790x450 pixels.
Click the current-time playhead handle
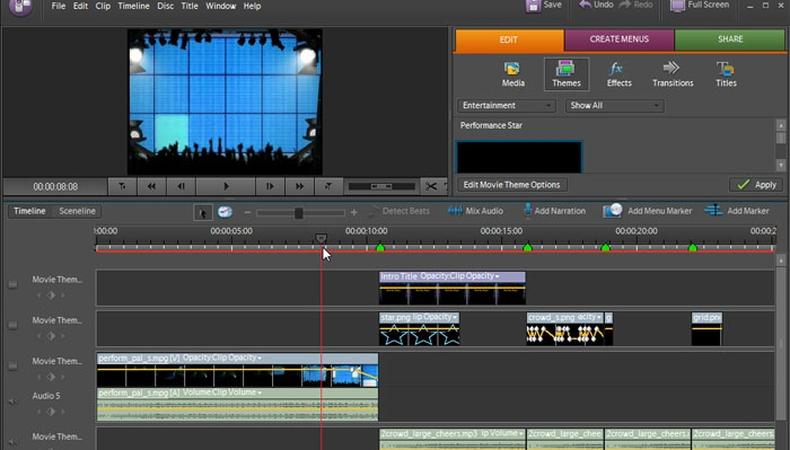pyautogui.click(x=321, y=238)
